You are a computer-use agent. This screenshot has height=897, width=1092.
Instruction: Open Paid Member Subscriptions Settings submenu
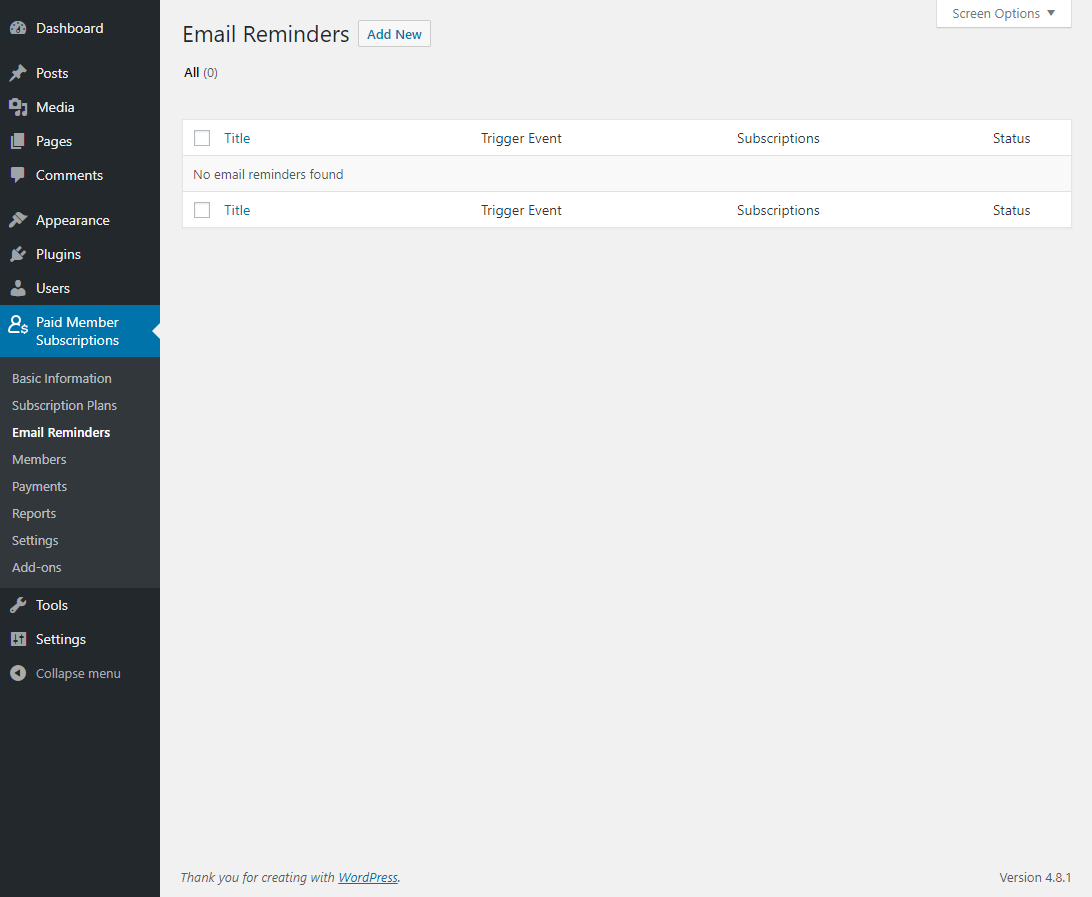click(x=35, y=540)
